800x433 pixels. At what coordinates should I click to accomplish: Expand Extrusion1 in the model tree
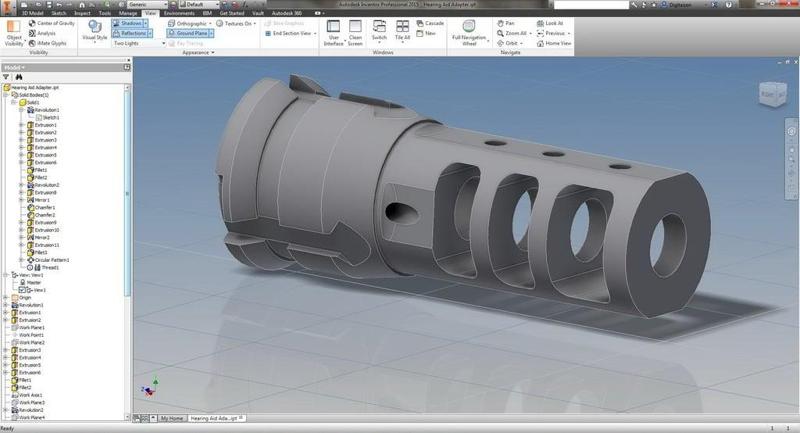[x=21, y=125]
